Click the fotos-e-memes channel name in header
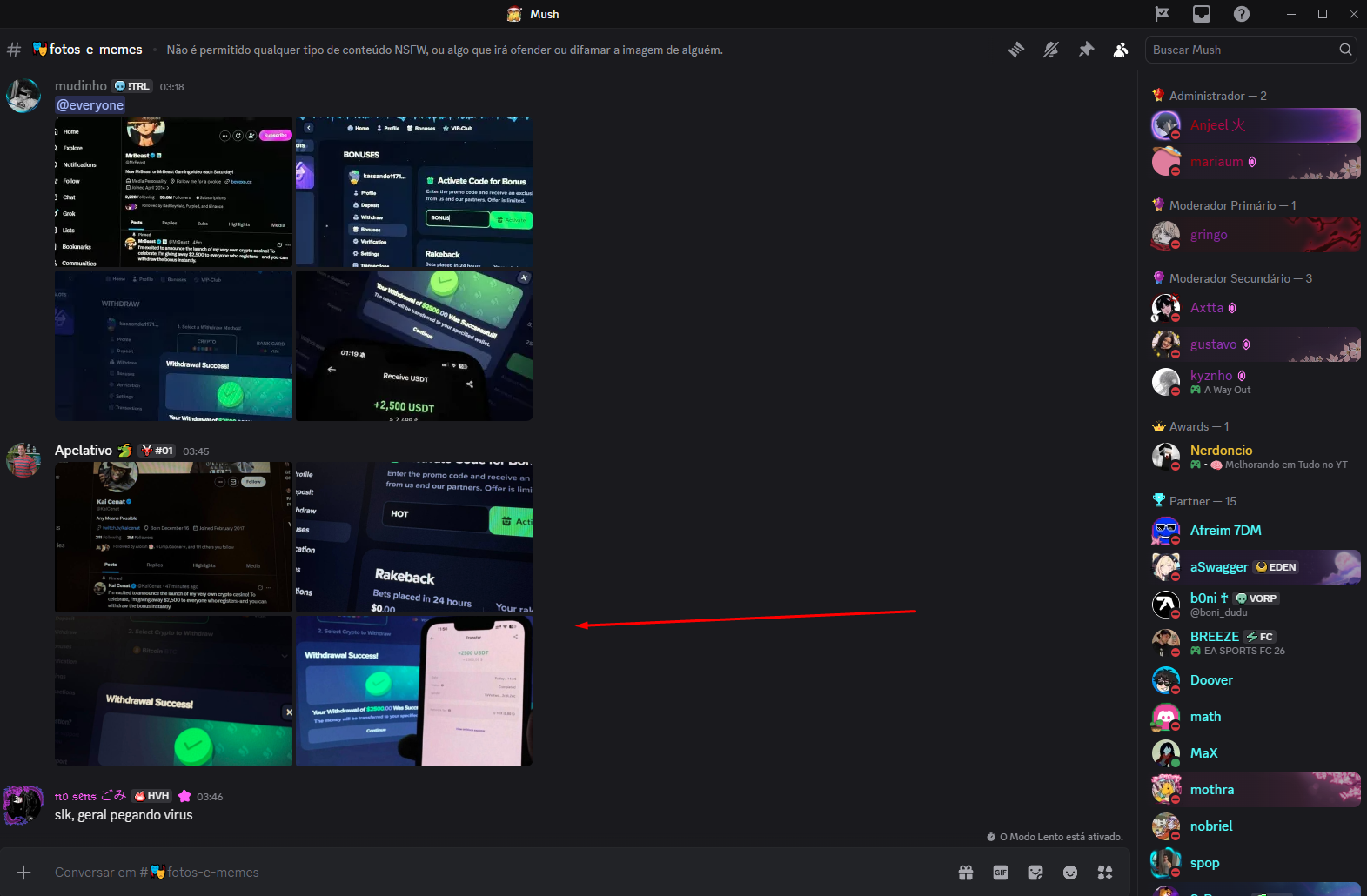1367x896 pixels. coord(96,50)
